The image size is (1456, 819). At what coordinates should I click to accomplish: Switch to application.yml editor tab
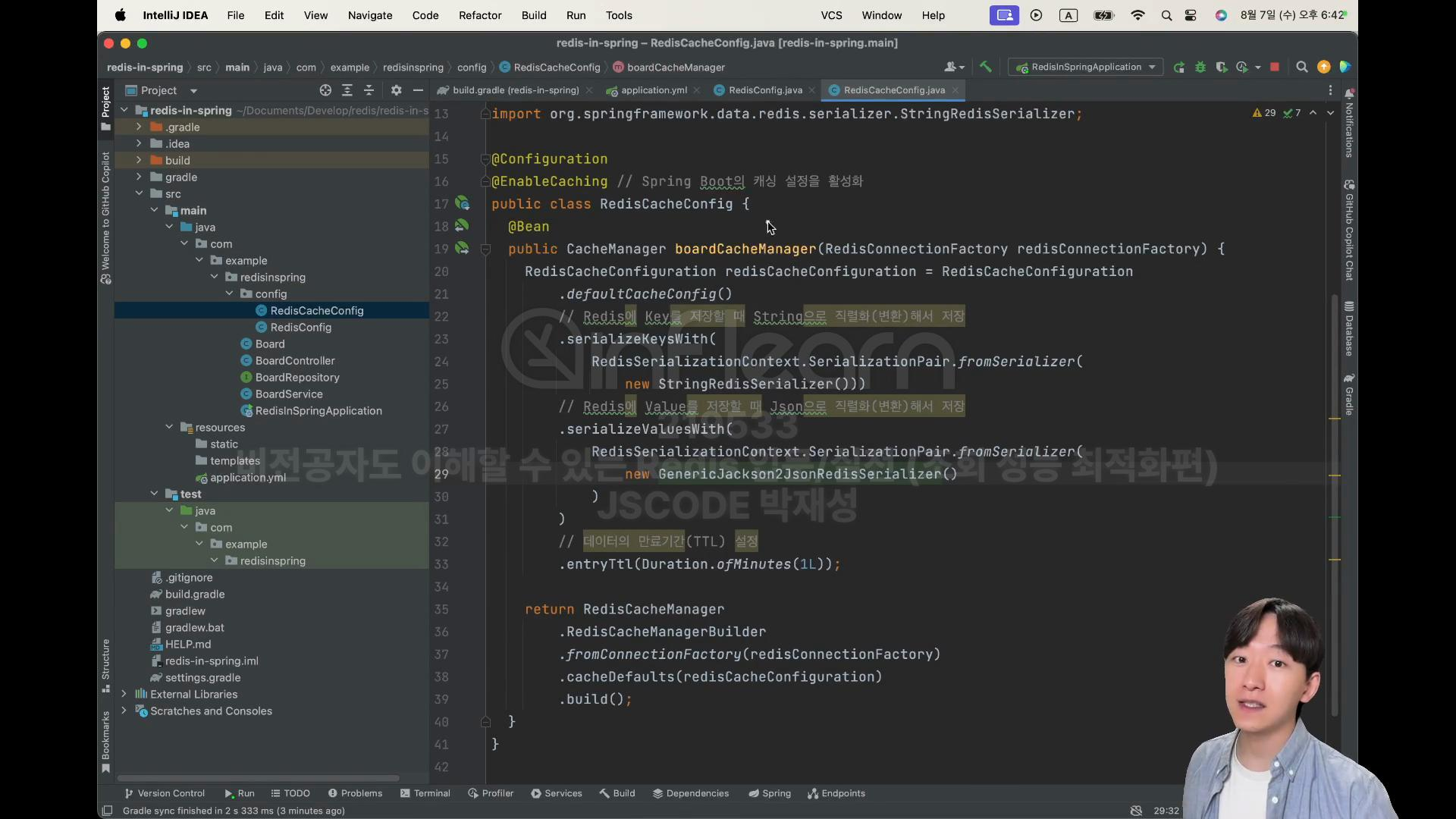pos(654,90)
